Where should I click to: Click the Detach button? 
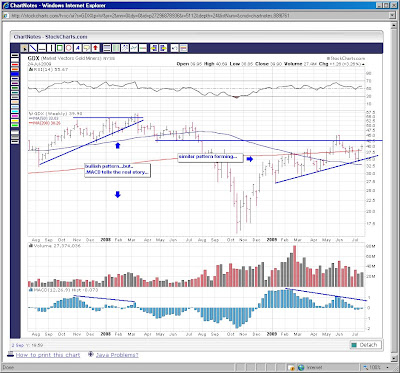pos(366,345)
